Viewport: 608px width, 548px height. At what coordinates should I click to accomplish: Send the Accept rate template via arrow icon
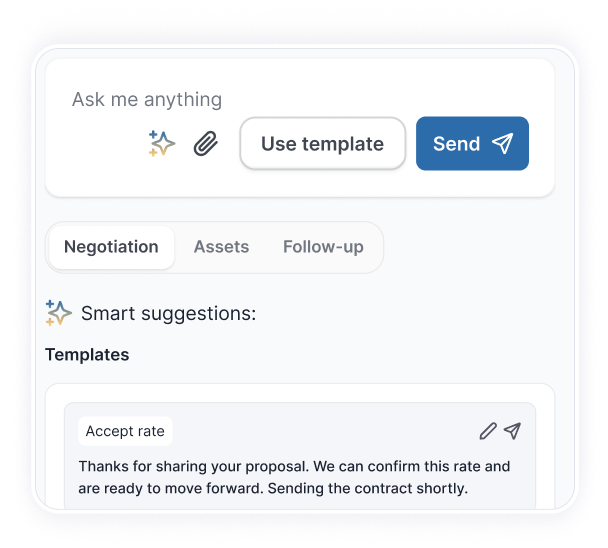coord(512,431)
